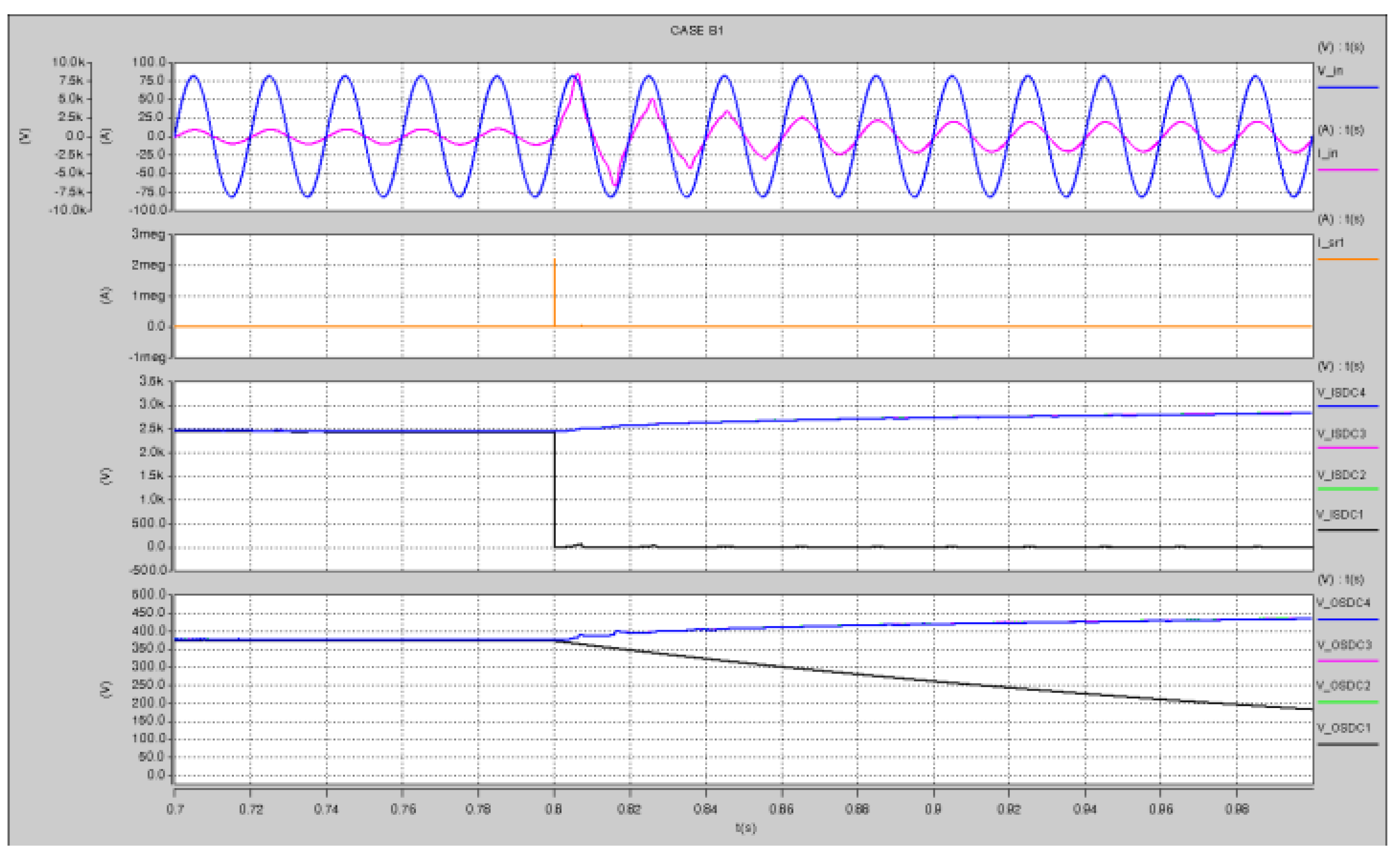Click the magenta I_in legend line

(x=1347, y=170)
